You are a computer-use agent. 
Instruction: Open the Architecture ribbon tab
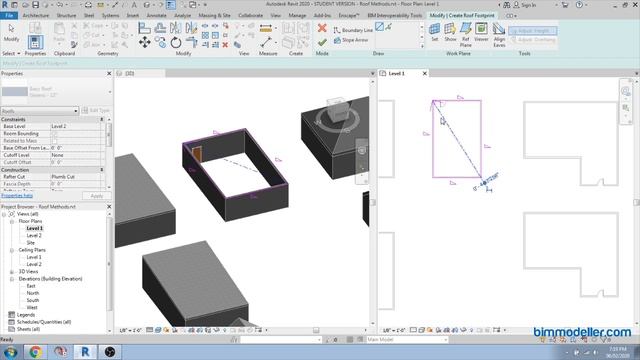(36, 16)
